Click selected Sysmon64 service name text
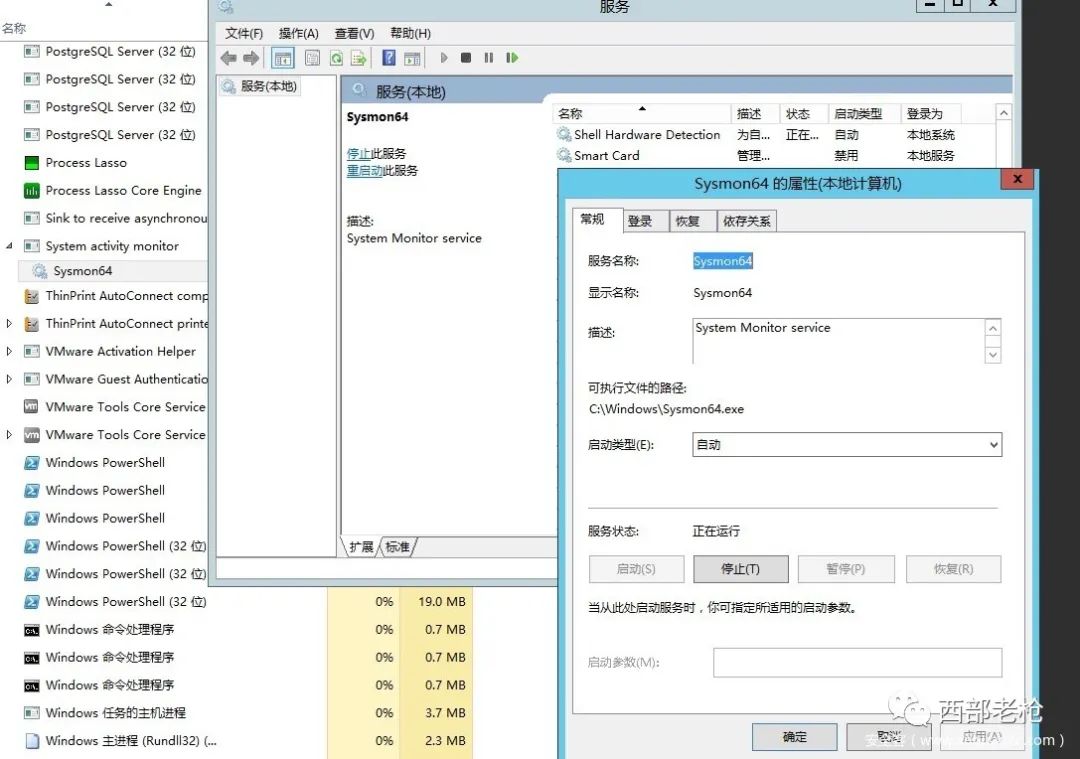Screen dimensions: 1080x759 (x=723, y=261)
